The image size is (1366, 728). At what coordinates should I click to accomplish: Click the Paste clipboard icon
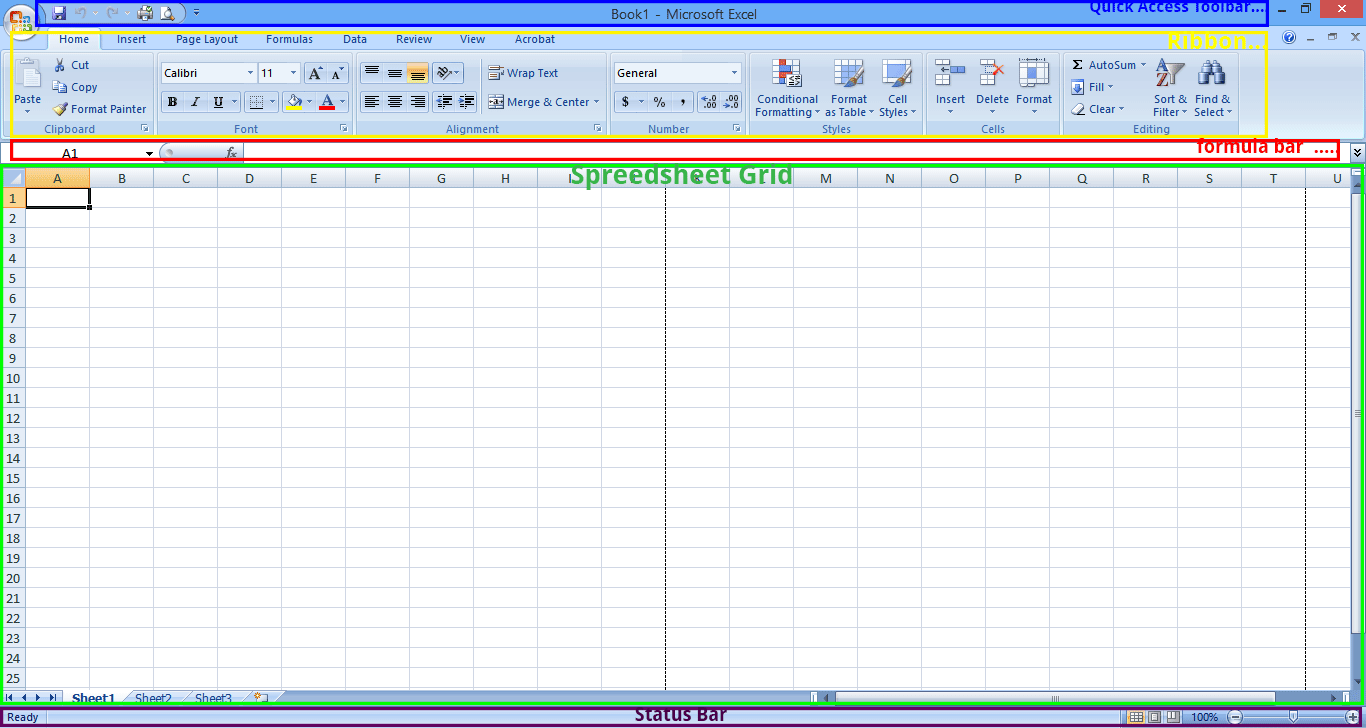pos(28,74)
